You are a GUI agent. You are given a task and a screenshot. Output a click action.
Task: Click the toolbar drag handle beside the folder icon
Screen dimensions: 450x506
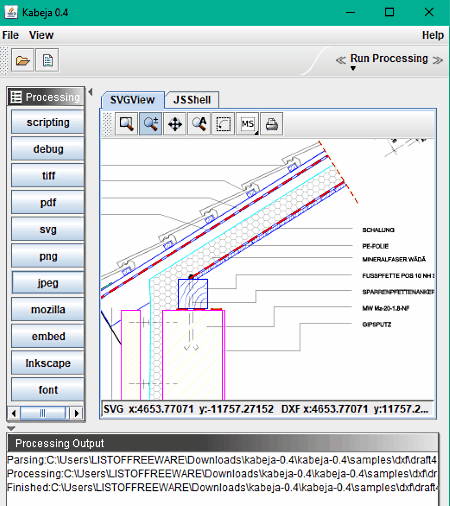4,60
